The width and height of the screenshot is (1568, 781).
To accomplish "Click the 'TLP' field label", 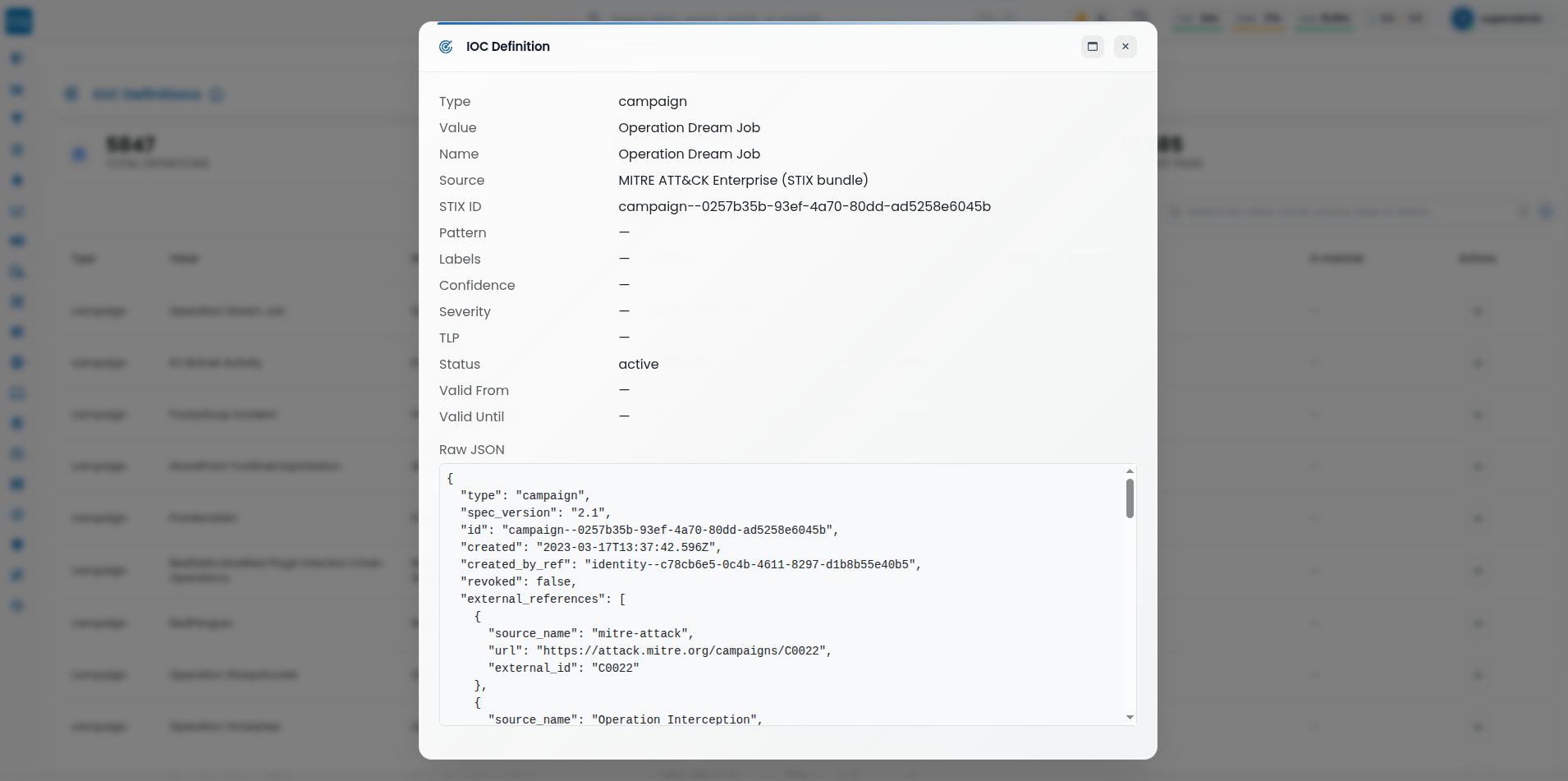I will [x=449, y=338].
